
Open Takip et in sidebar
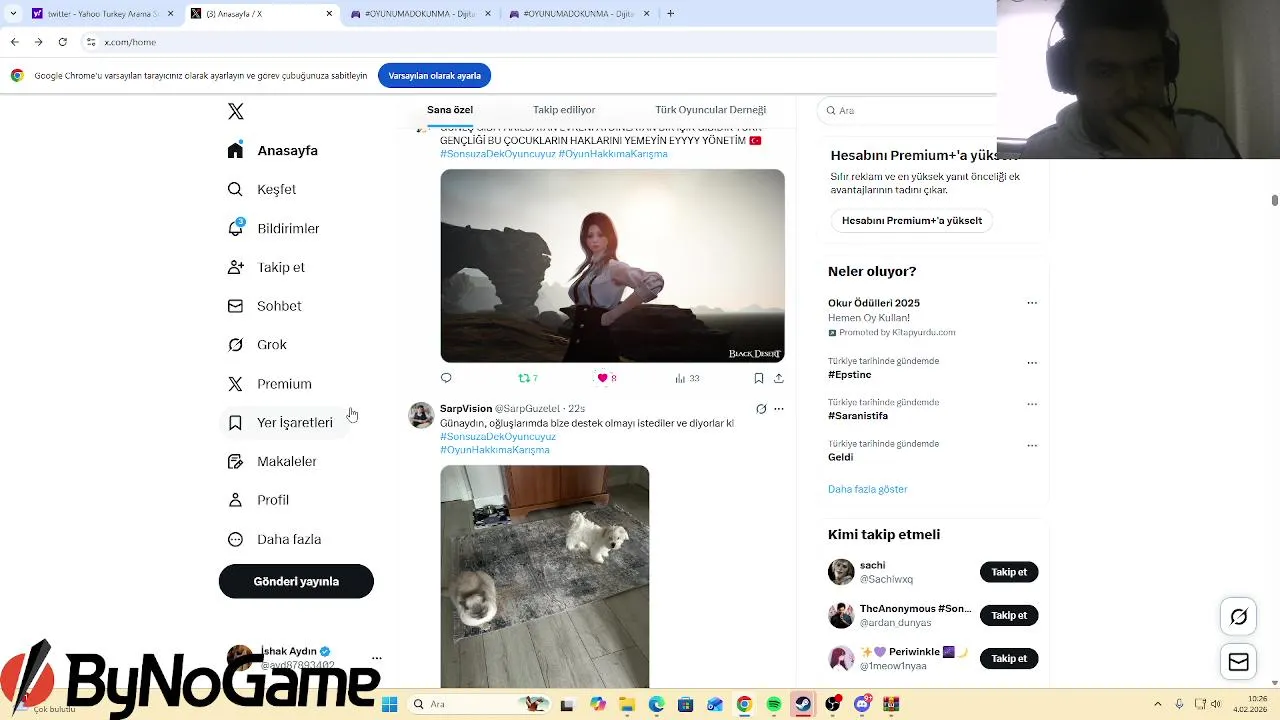(266, 268)
